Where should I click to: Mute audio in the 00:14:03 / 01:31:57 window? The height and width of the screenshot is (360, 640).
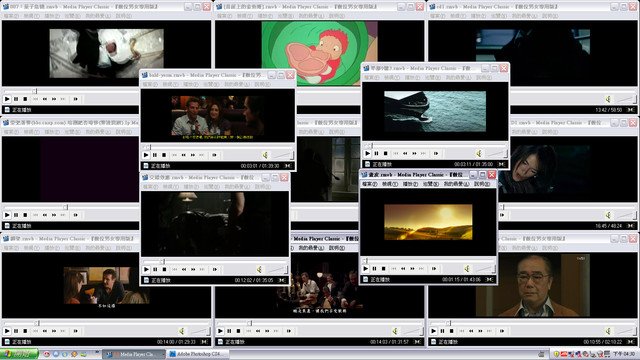pyautogui.click(x=395, y=331)
